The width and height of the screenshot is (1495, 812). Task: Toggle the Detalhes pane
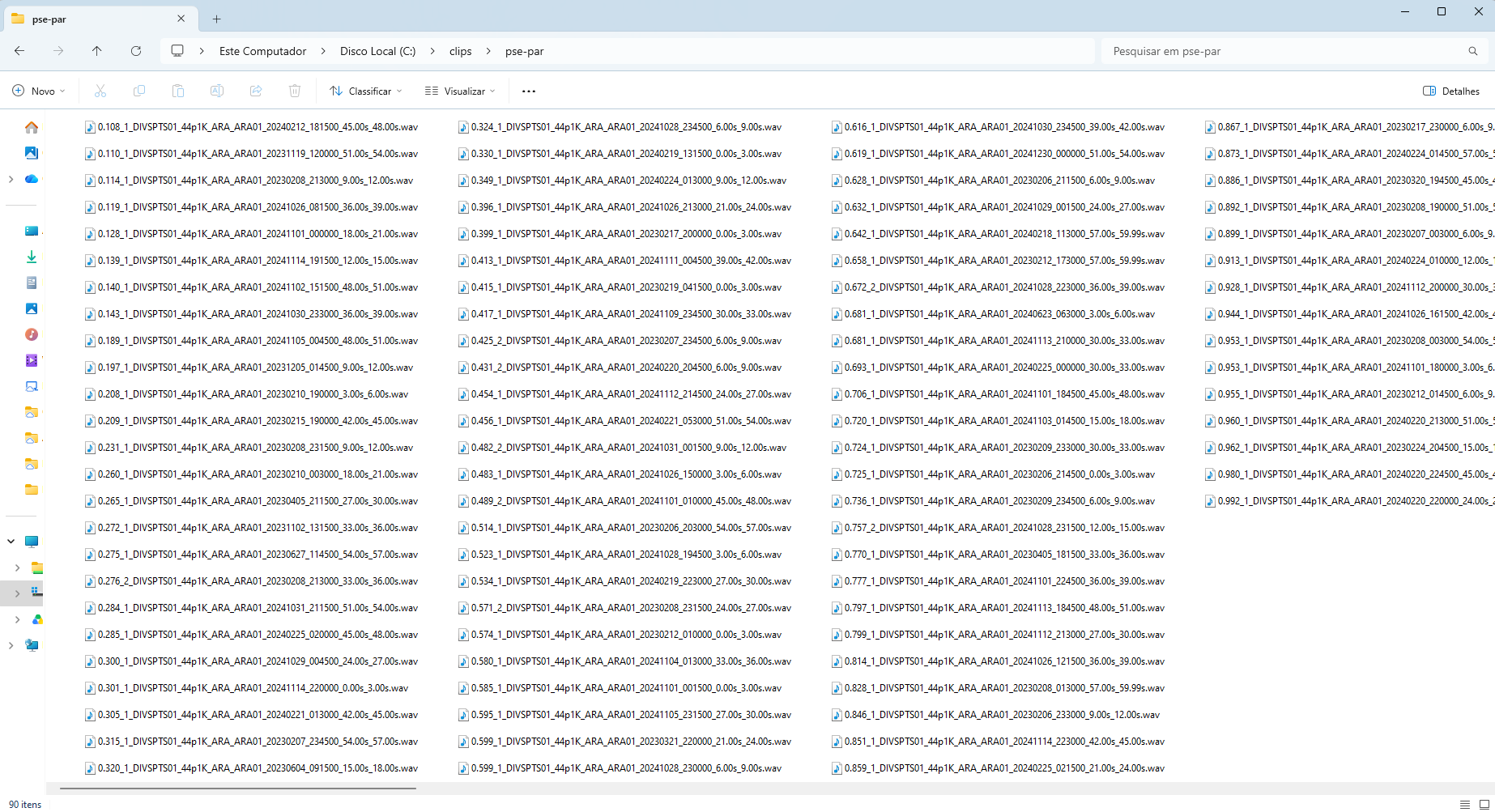(1451, 91)
